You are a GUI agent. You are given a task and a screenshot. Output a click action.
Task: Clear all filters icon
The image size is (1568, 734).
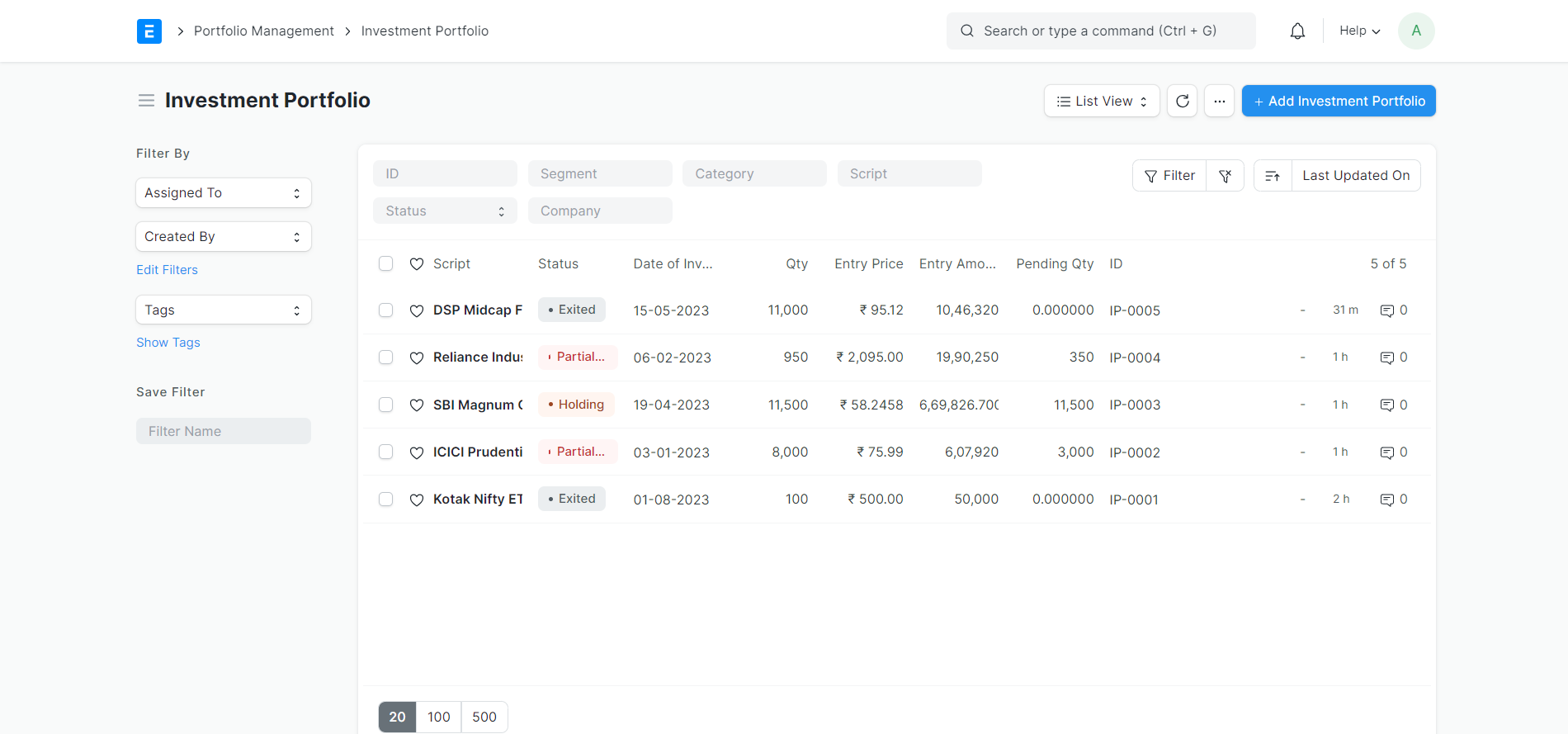1225,176
